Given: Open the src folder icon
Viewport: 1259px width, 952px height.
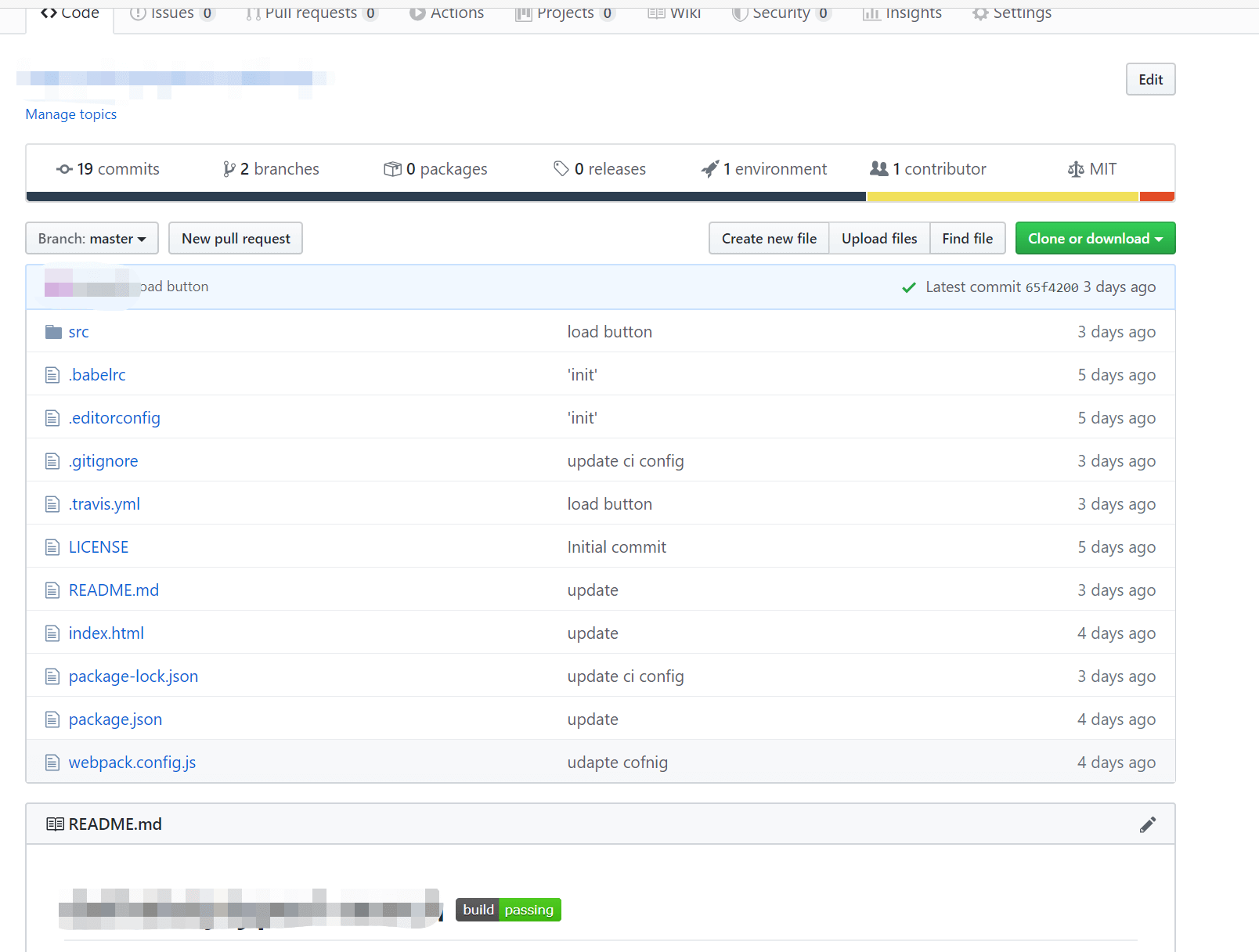Looking at the screenshot, I should click(53, 332).
